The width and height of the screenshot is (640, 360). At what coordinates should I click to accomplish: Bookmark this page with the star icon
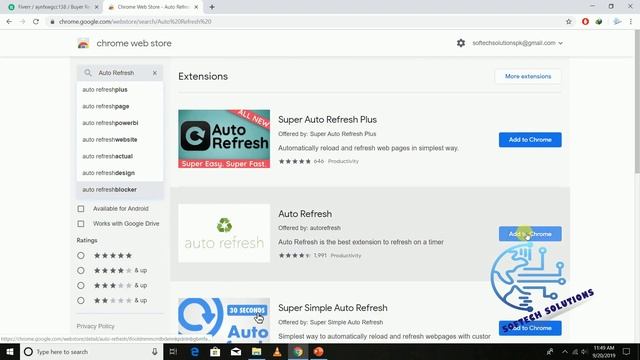(569, 22)
